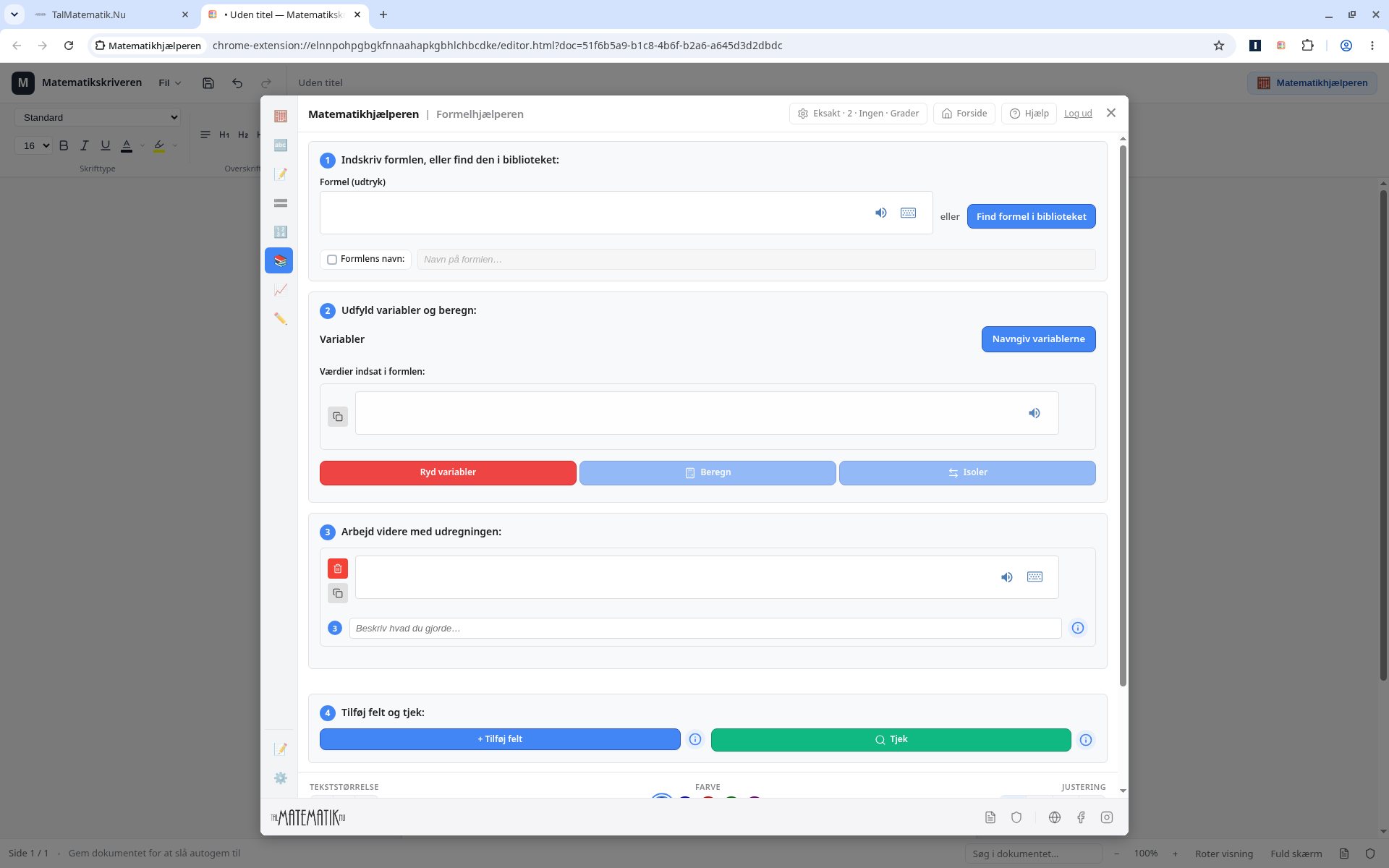Enable the Formlens navn checkbox
The image size is (1389, 868).
point(332,260)
